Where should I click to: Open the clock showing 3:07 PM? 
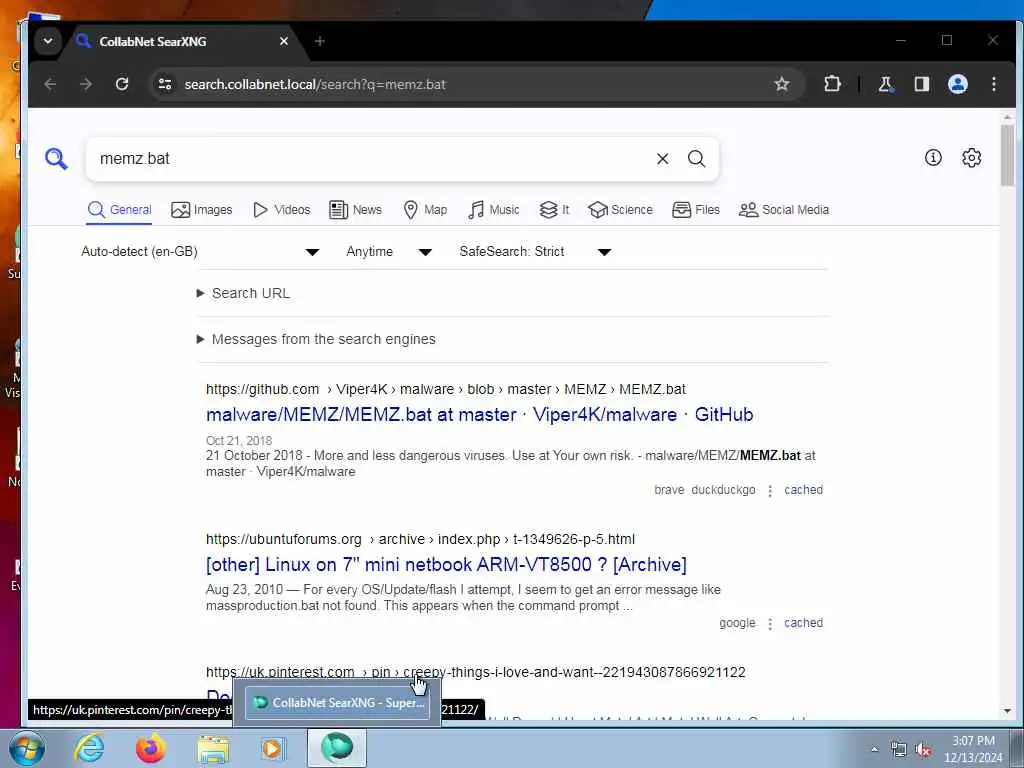coord(973,749)
